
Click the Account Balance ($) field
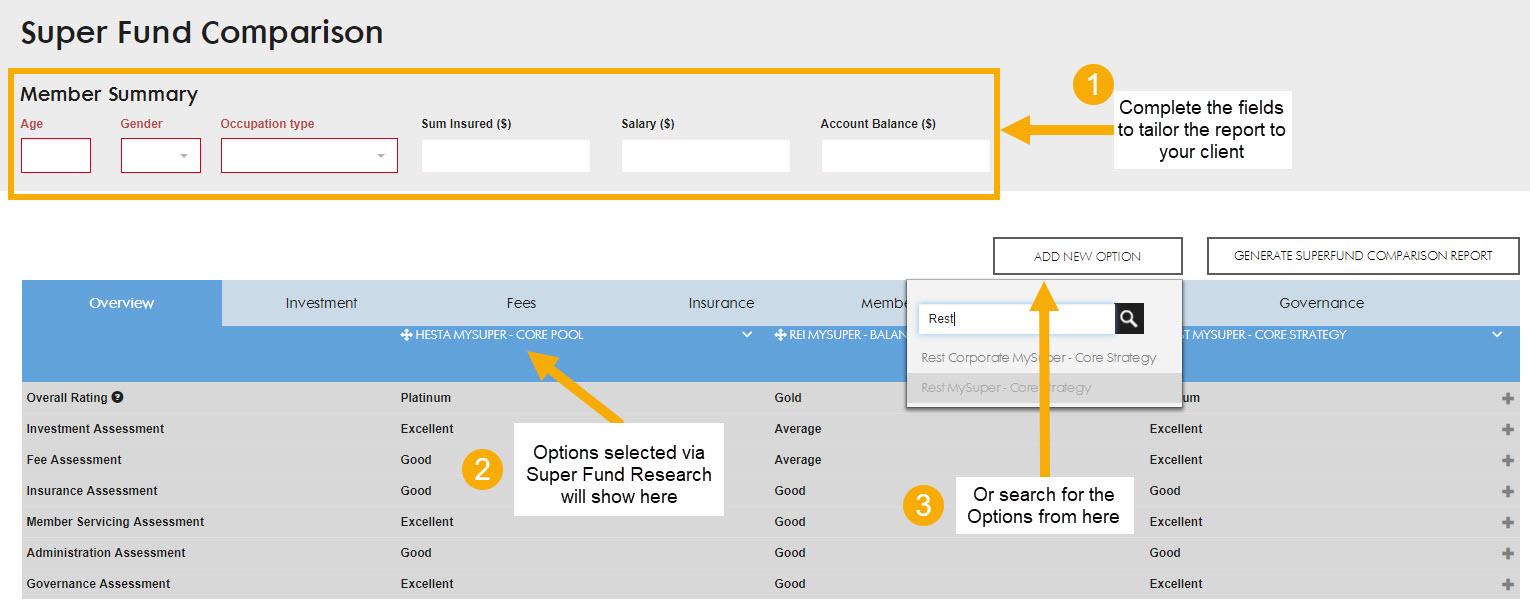(906, 156)
